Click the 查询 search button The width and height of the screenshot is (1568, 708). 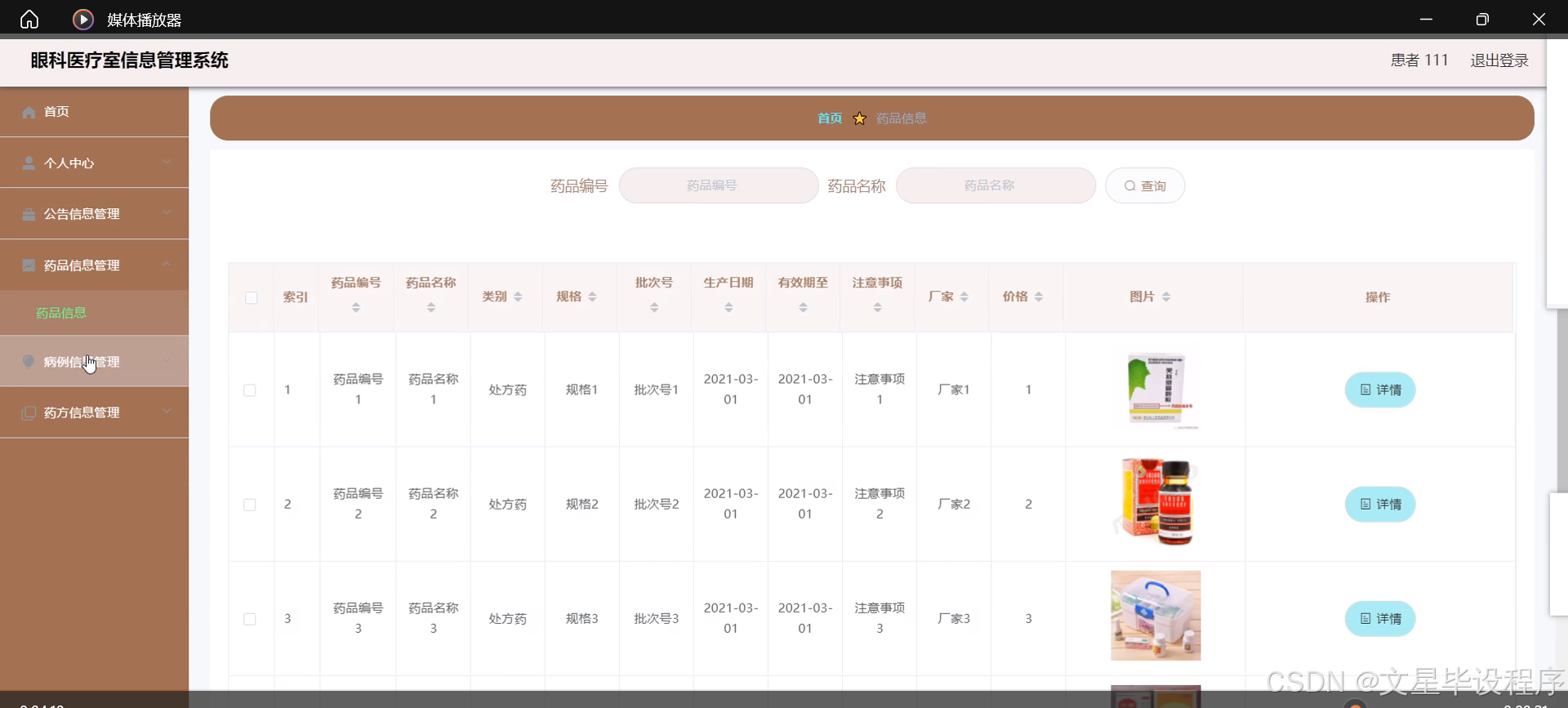coord(1145,185)
